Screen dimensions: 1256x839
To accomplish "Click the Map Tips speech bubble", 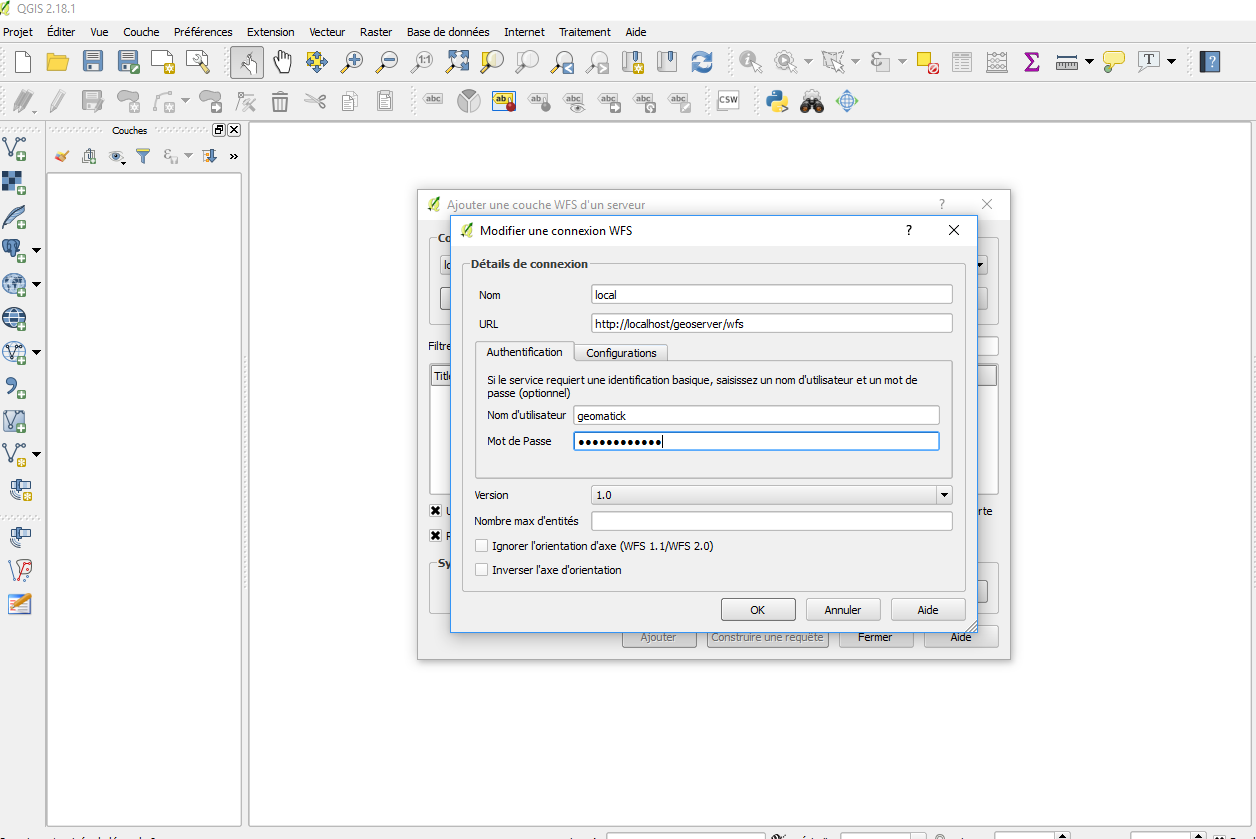I will click(1114, 62).
